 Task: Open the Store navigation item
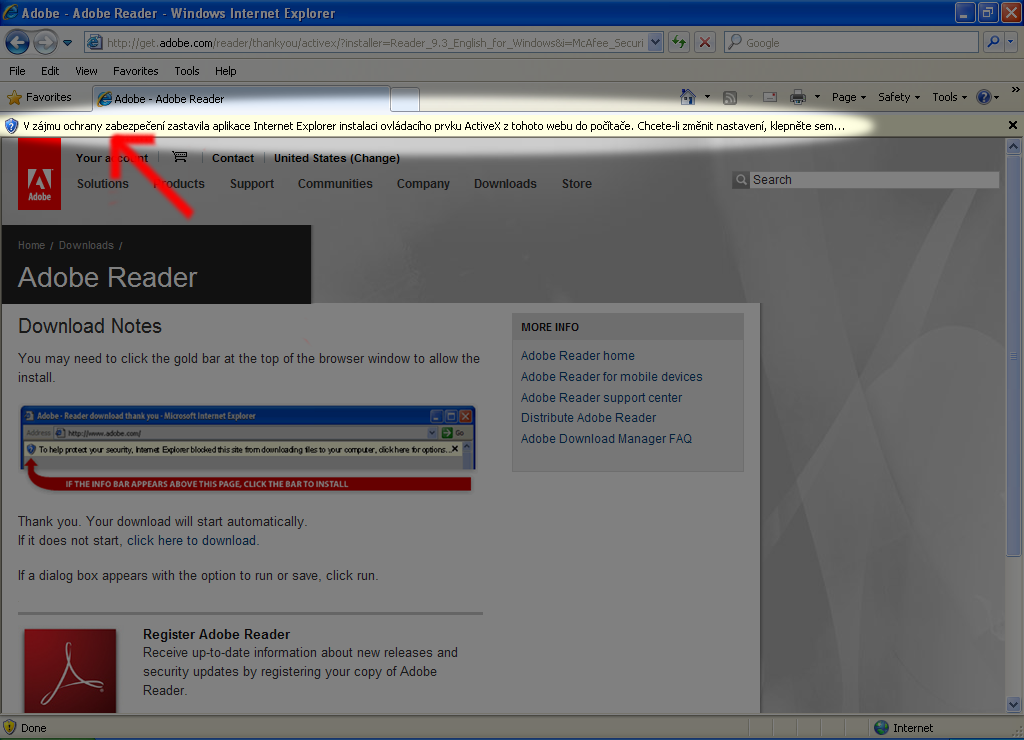577,184
